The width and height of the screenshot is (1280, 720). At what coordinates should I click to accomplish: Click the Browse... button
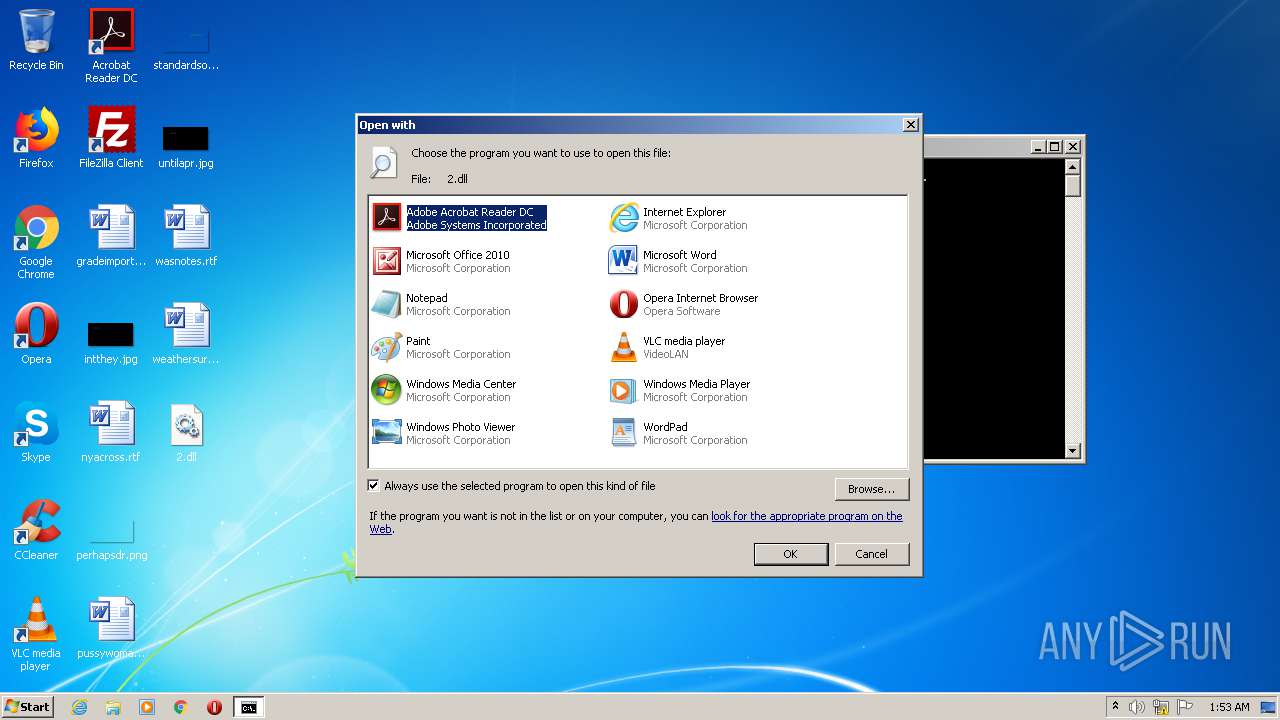click(871, 489)
